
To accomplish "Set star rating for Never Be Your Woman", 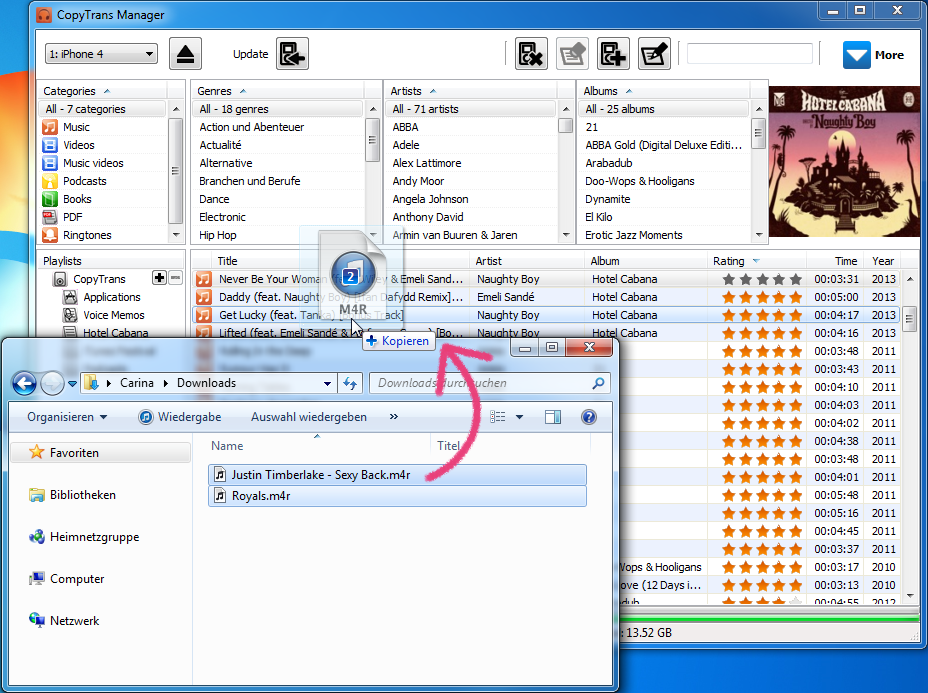I will (x=762, y=279).
